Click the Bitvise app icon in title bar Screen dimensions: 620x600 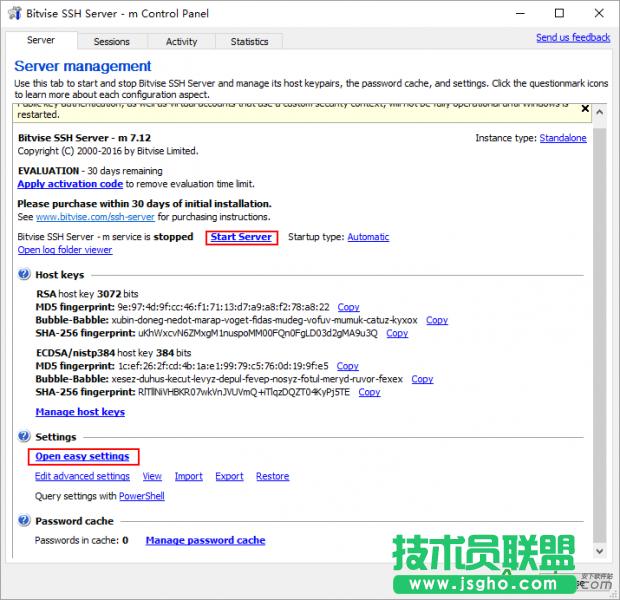tap(15, 13)
